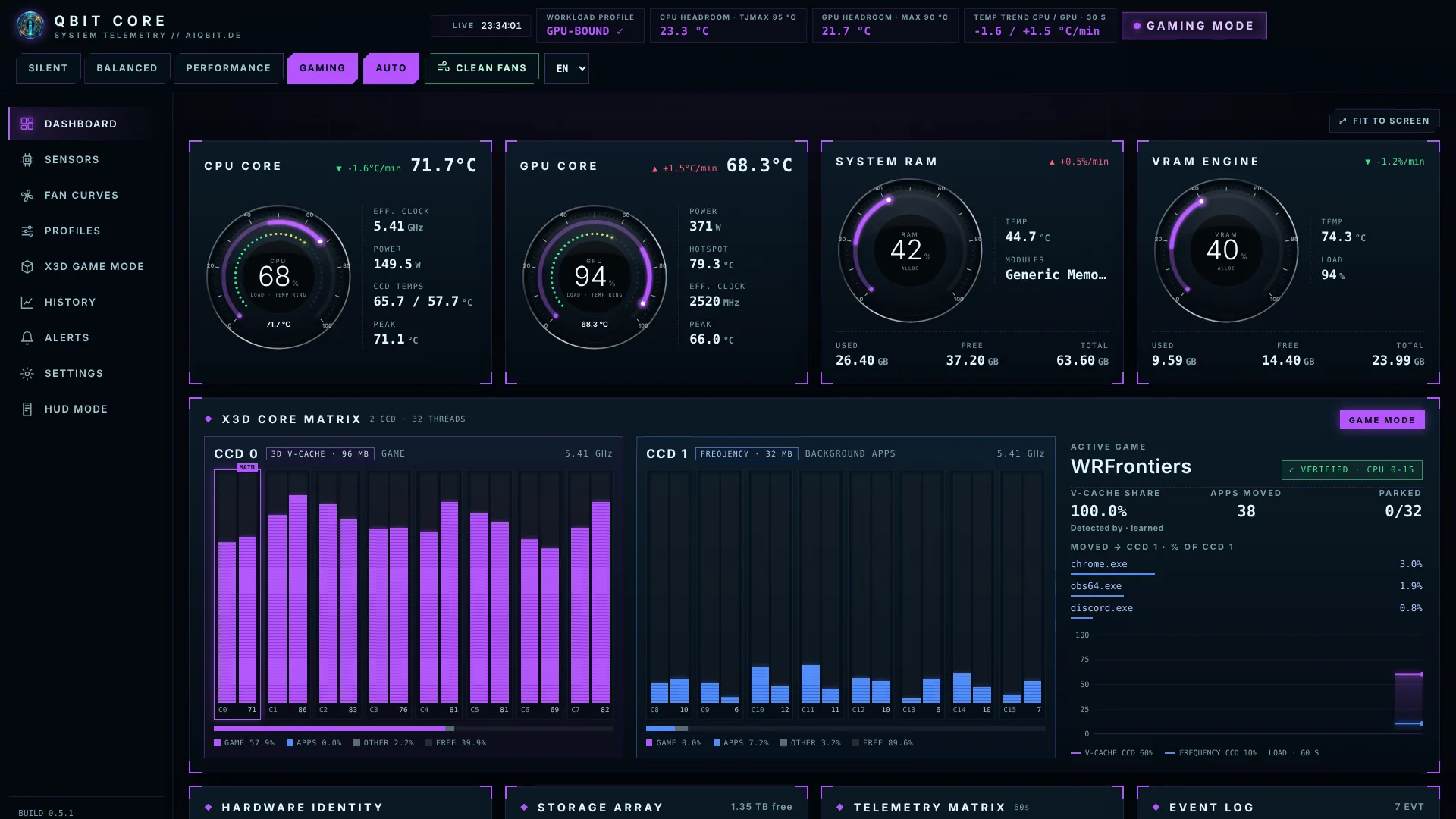Screen dimensions: 1456x819
Task: Select the HUD Mode document icon
Action: [x=27, y=409]
